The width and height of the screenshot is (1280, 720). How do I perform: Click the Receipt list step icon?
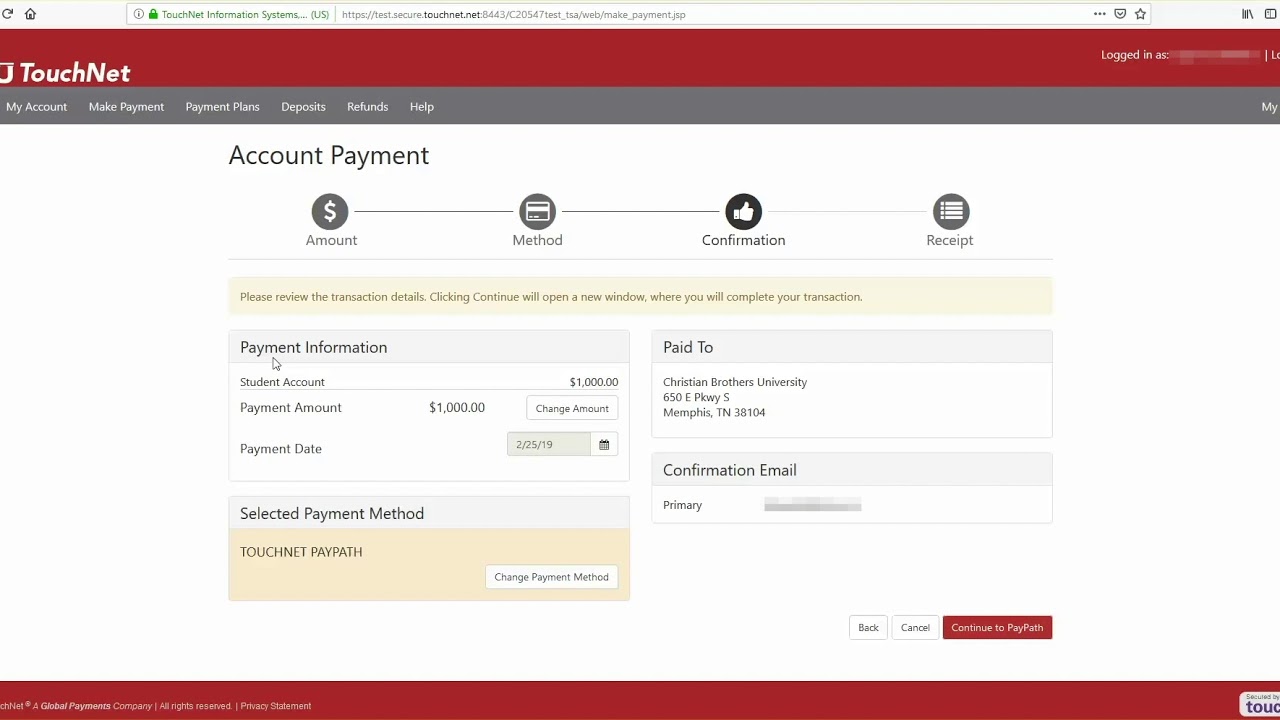(x=951, y=211)
